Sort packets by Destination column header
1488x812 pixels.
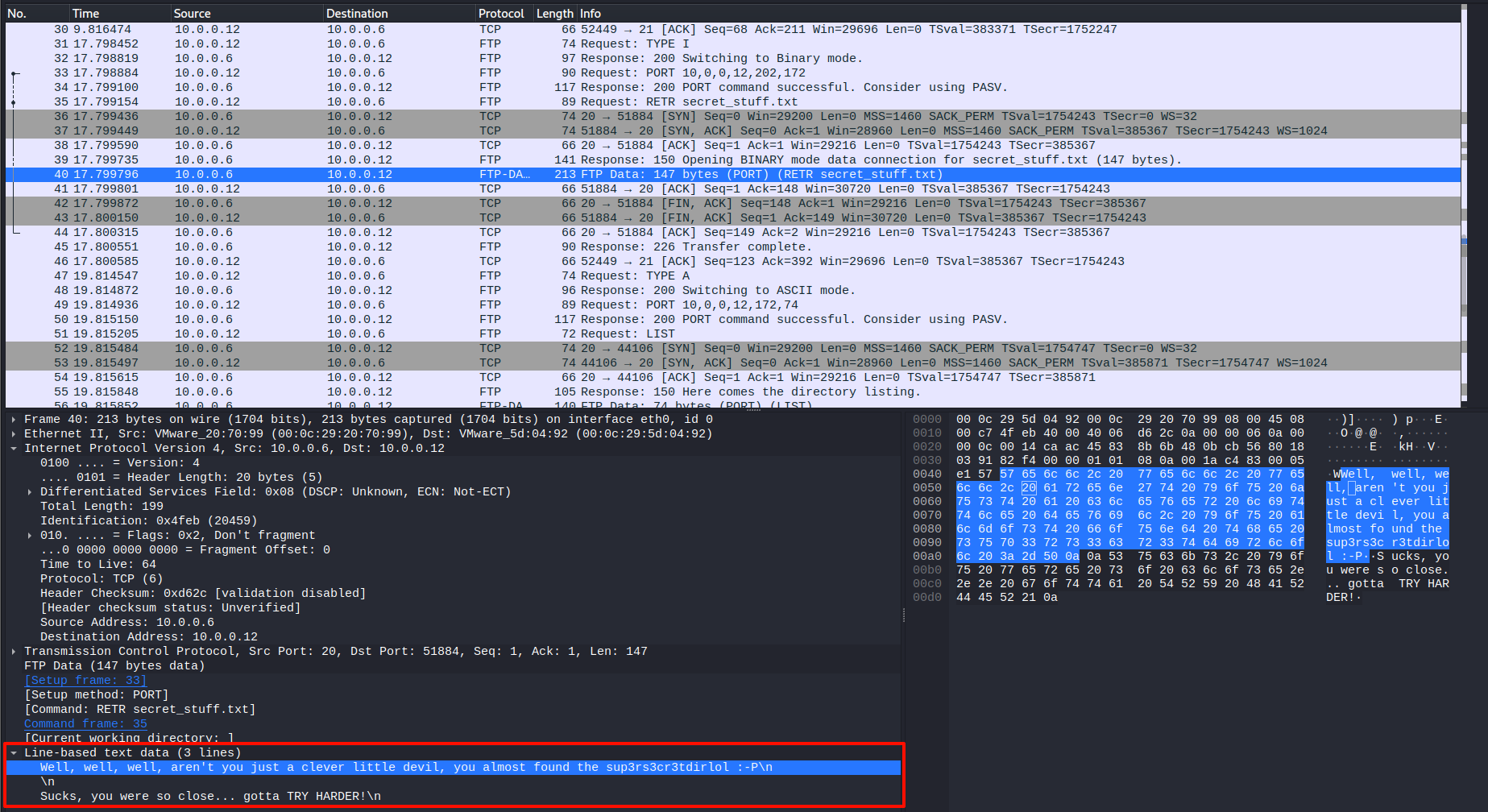(399, 14)
